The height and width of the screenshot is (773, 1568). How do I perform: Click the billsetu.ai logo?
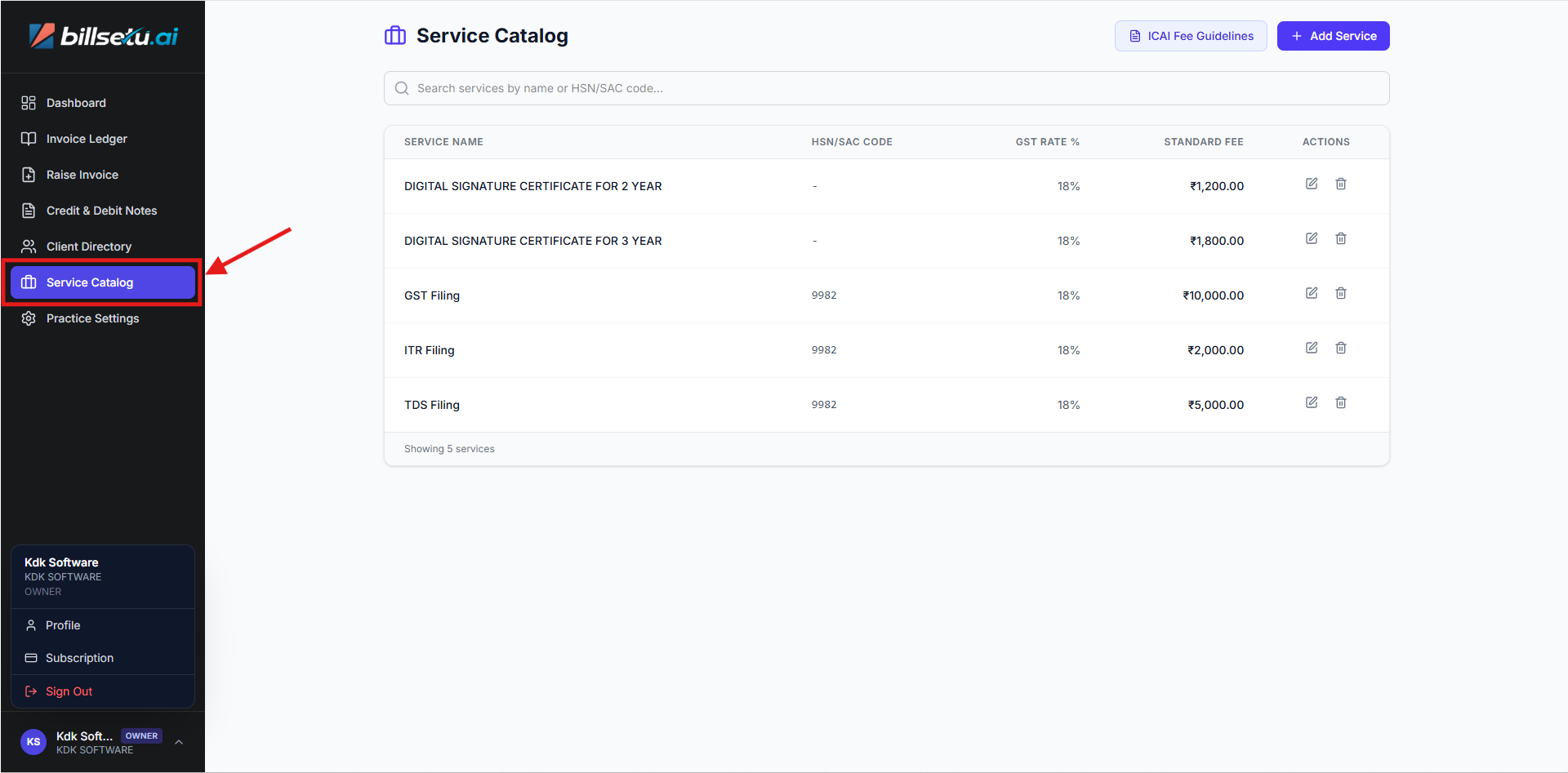click(103, 36)
